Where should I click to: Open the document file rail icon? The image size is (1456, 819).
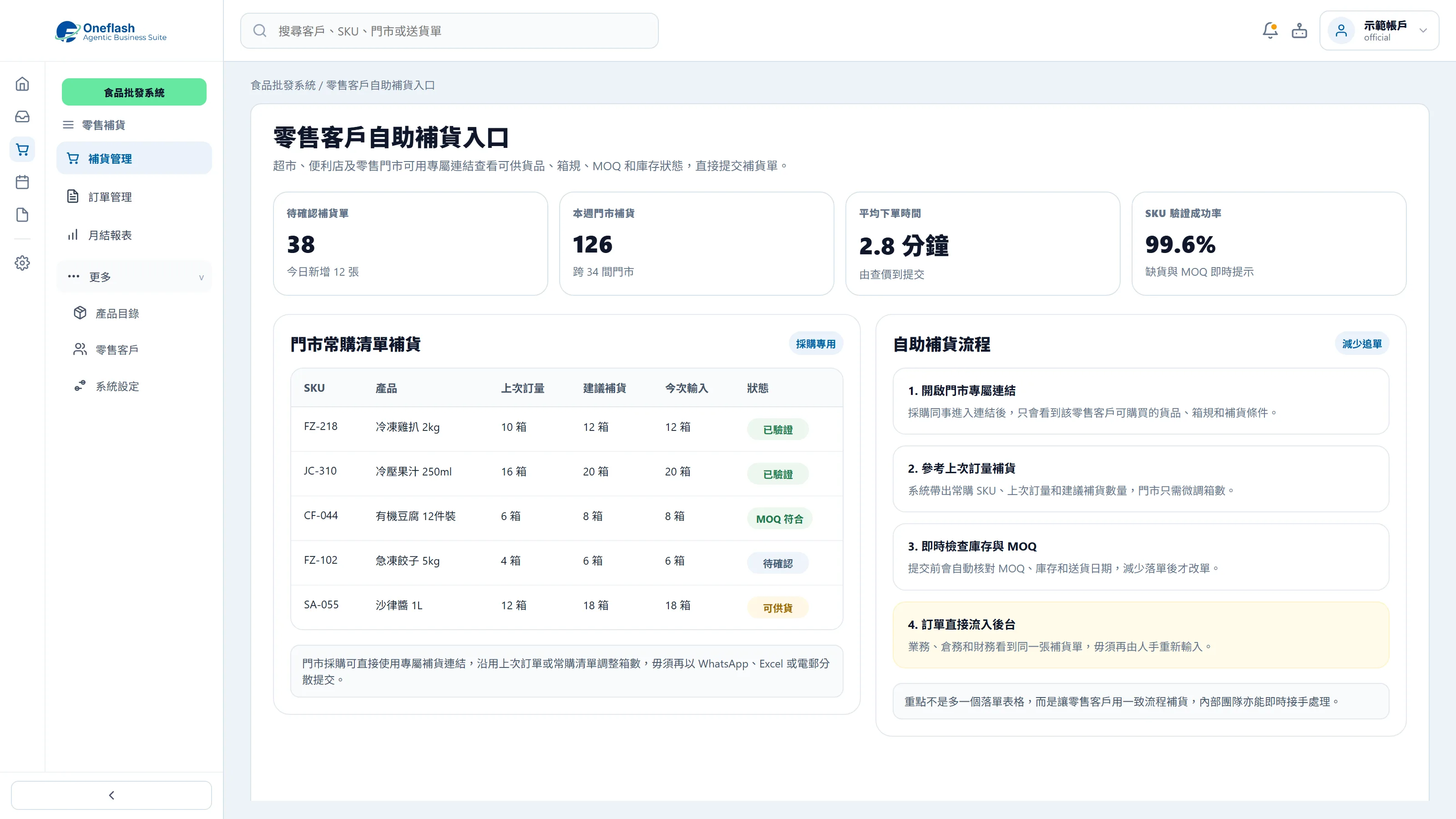(22, 215)
